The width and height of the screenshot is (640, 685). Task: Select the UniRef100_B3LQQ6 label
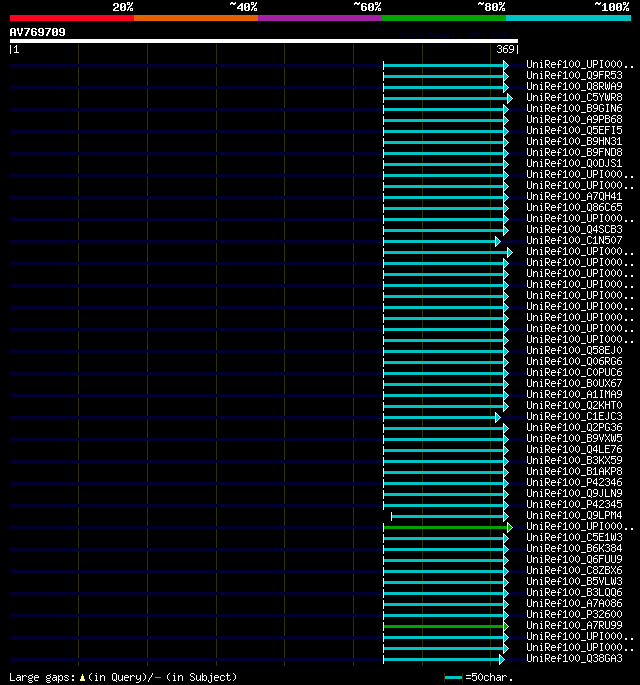[x=574, y=592]
